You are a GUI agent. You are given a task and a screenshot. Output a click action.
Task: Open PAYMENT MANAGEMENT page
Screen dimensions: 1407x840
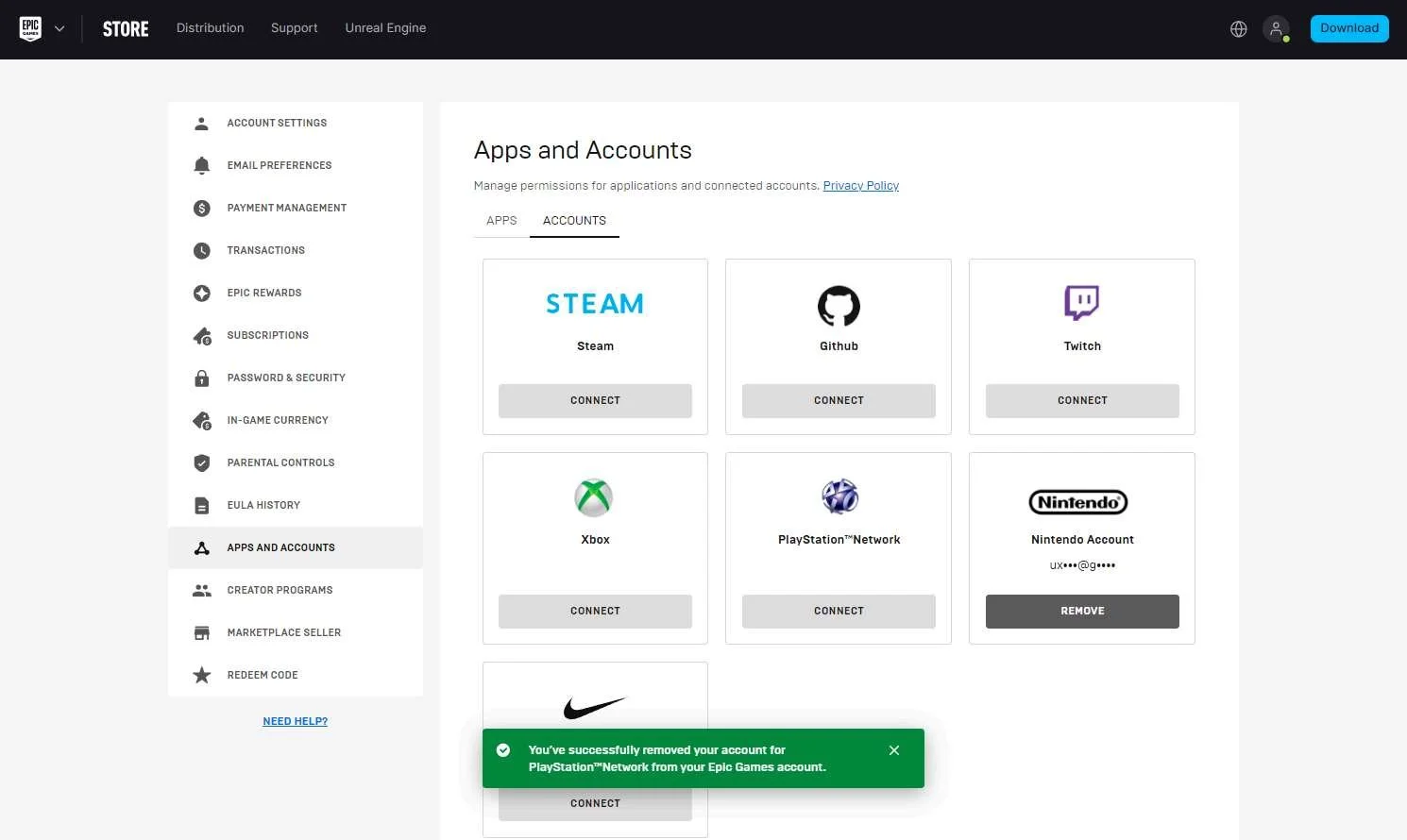tap(296, 209)
